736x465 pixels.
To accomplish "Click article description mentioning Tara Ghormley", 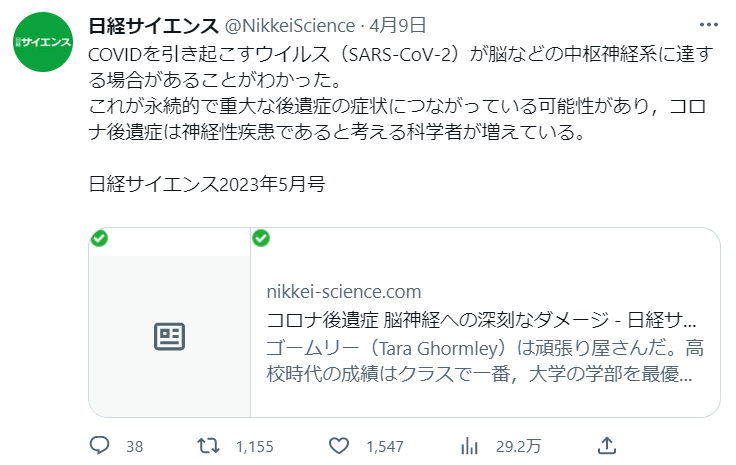I will click(x=485, y=361).
